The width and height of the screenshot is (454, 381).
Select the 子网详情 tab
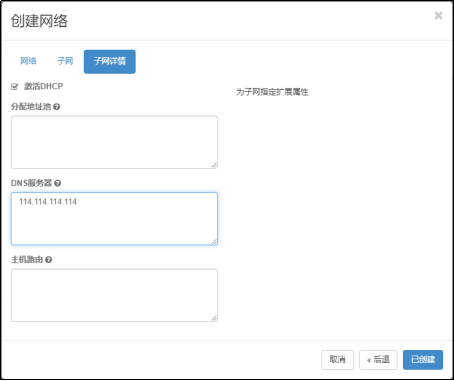pos(110,61)
